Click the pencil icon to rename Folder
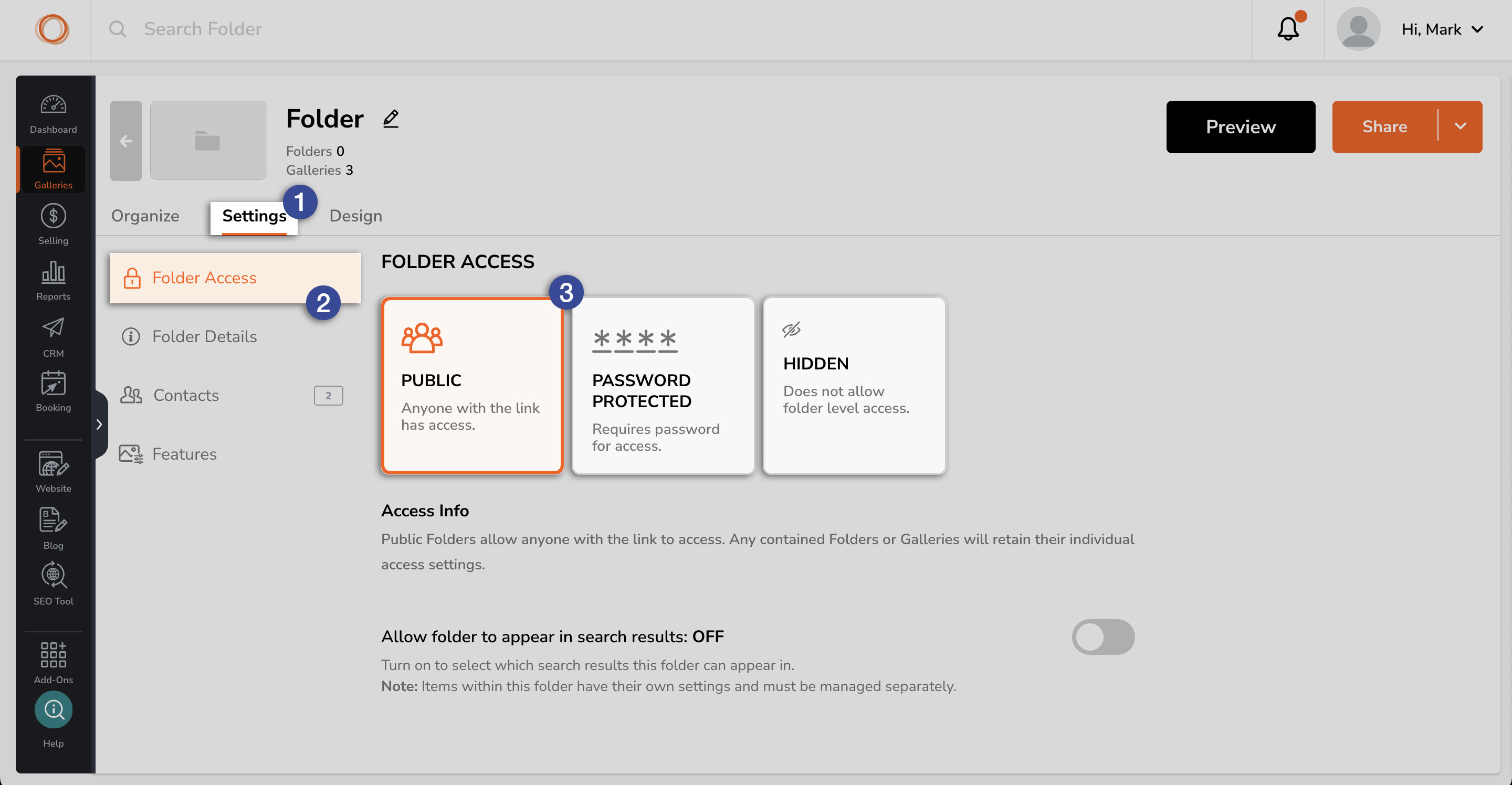 coord(390,119)
